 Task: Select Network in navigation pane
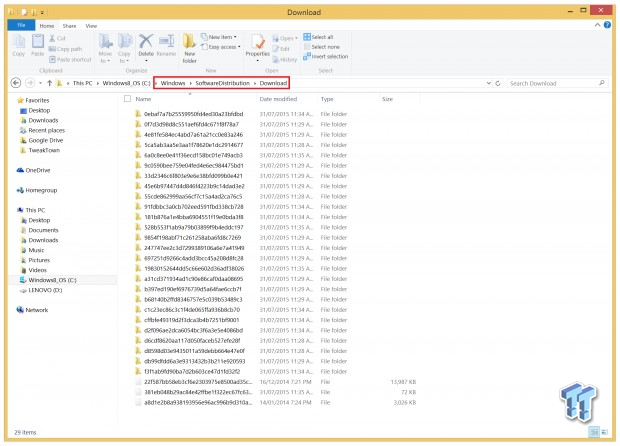tap(32, 310)
